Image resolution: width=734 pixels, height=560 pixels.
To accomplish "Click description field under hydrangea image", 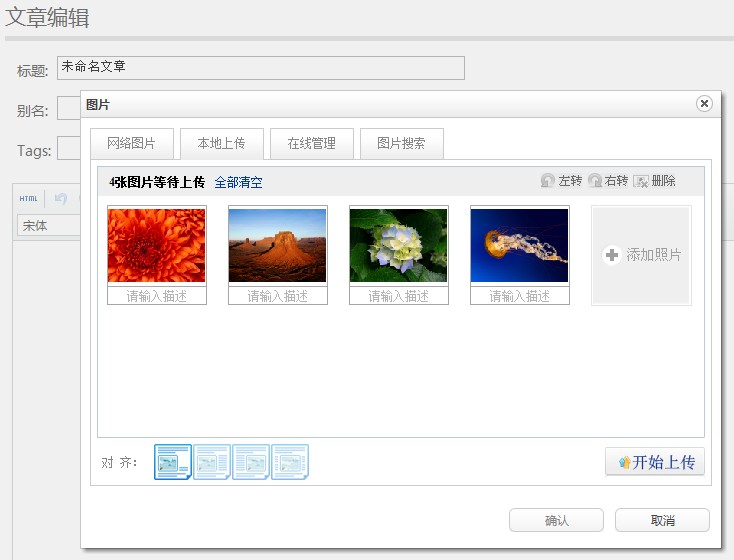I will click(x=399, y=296).
